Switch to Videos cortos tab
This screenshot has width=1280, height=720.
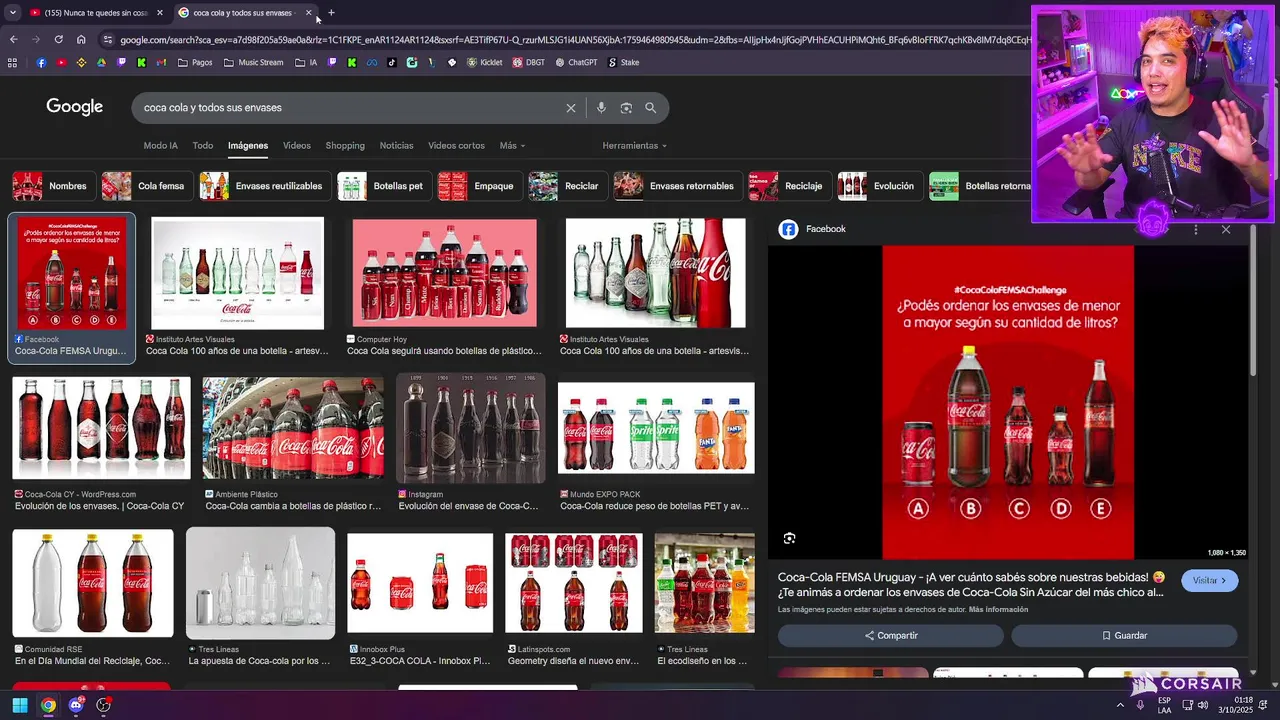[x=456, y=145]
